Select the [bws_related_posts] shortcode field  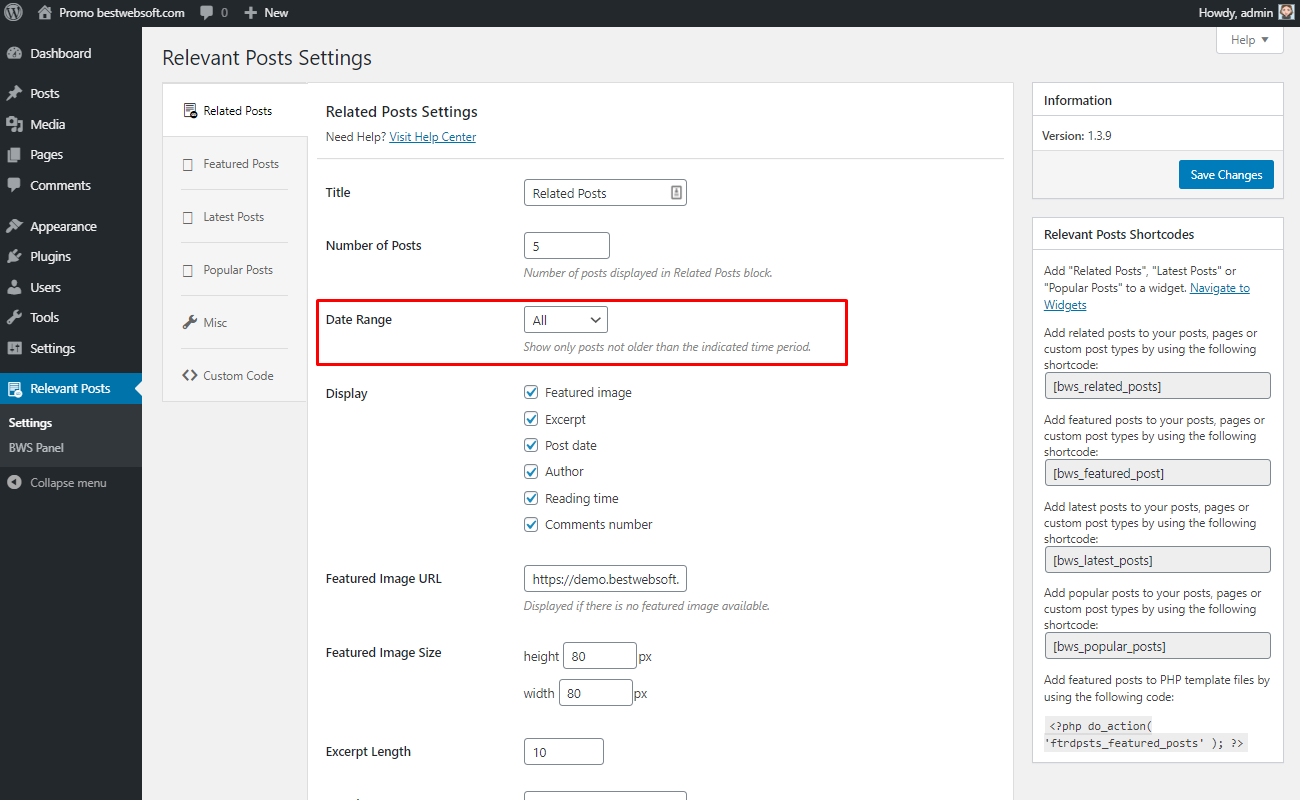pos(1157,386)
